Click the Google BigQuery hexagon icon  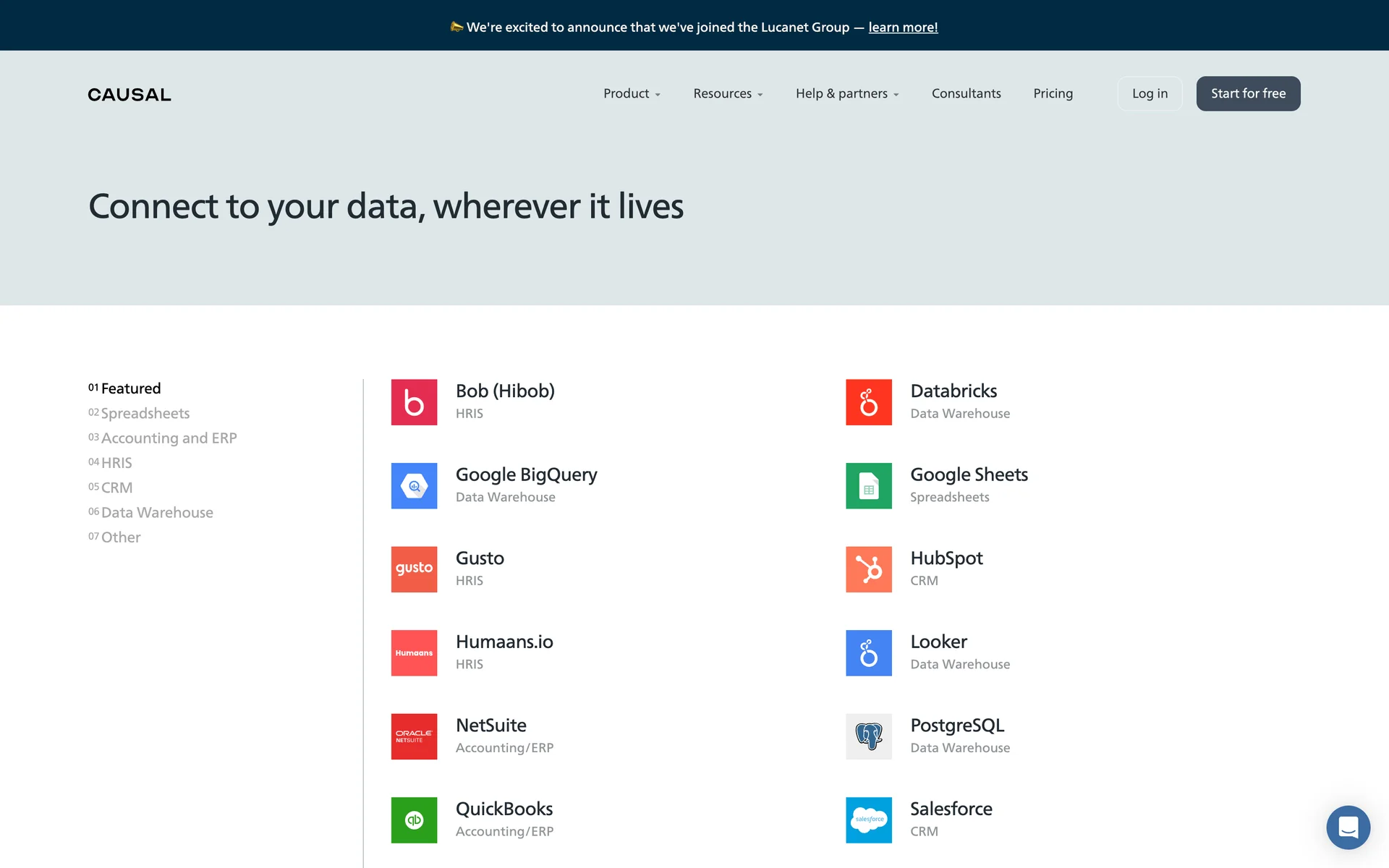click(x=414, y=486)
